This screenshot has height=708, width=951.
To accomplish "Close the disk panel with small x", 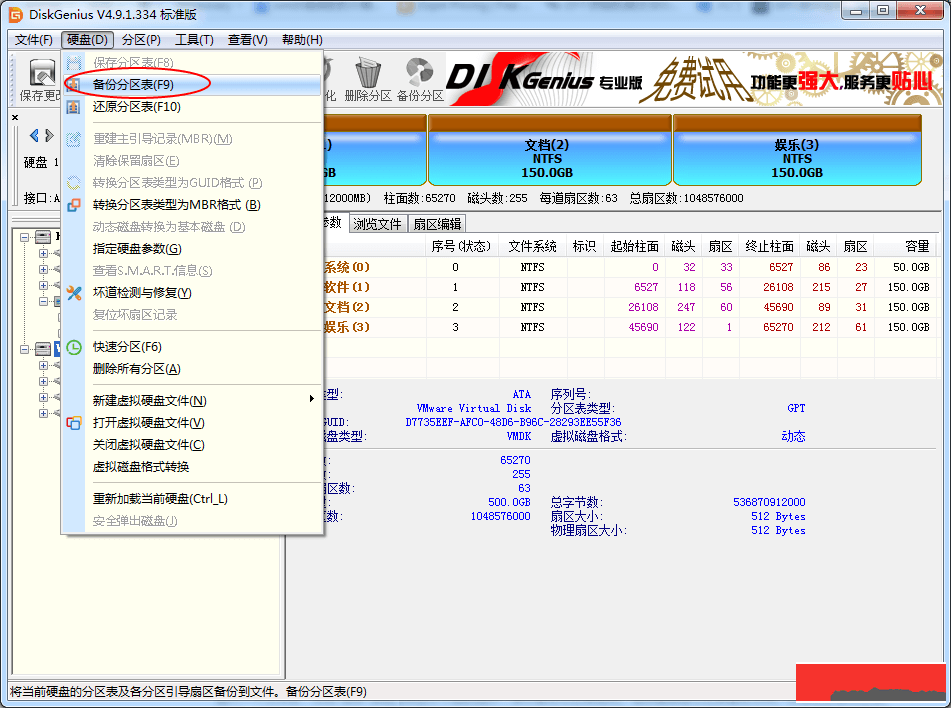I will pos(15,118).
